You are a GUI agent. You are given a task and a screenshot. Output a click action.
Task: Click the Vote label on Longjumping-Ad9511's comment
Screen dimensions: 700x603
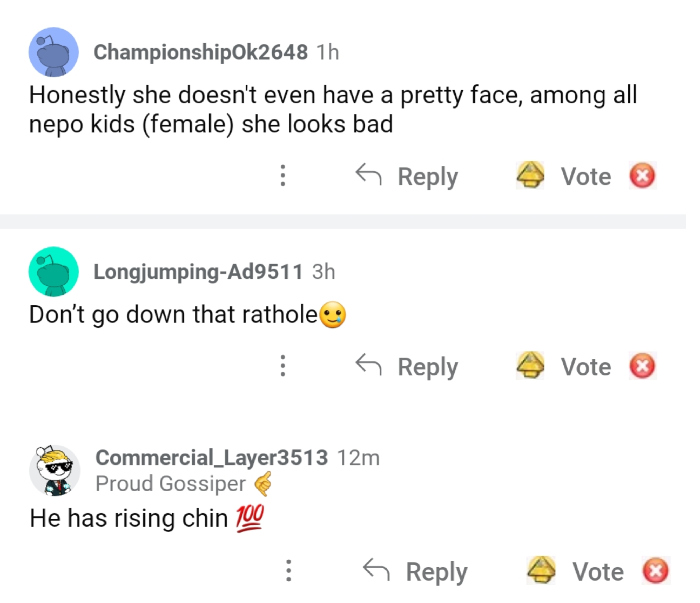(585, 367)
